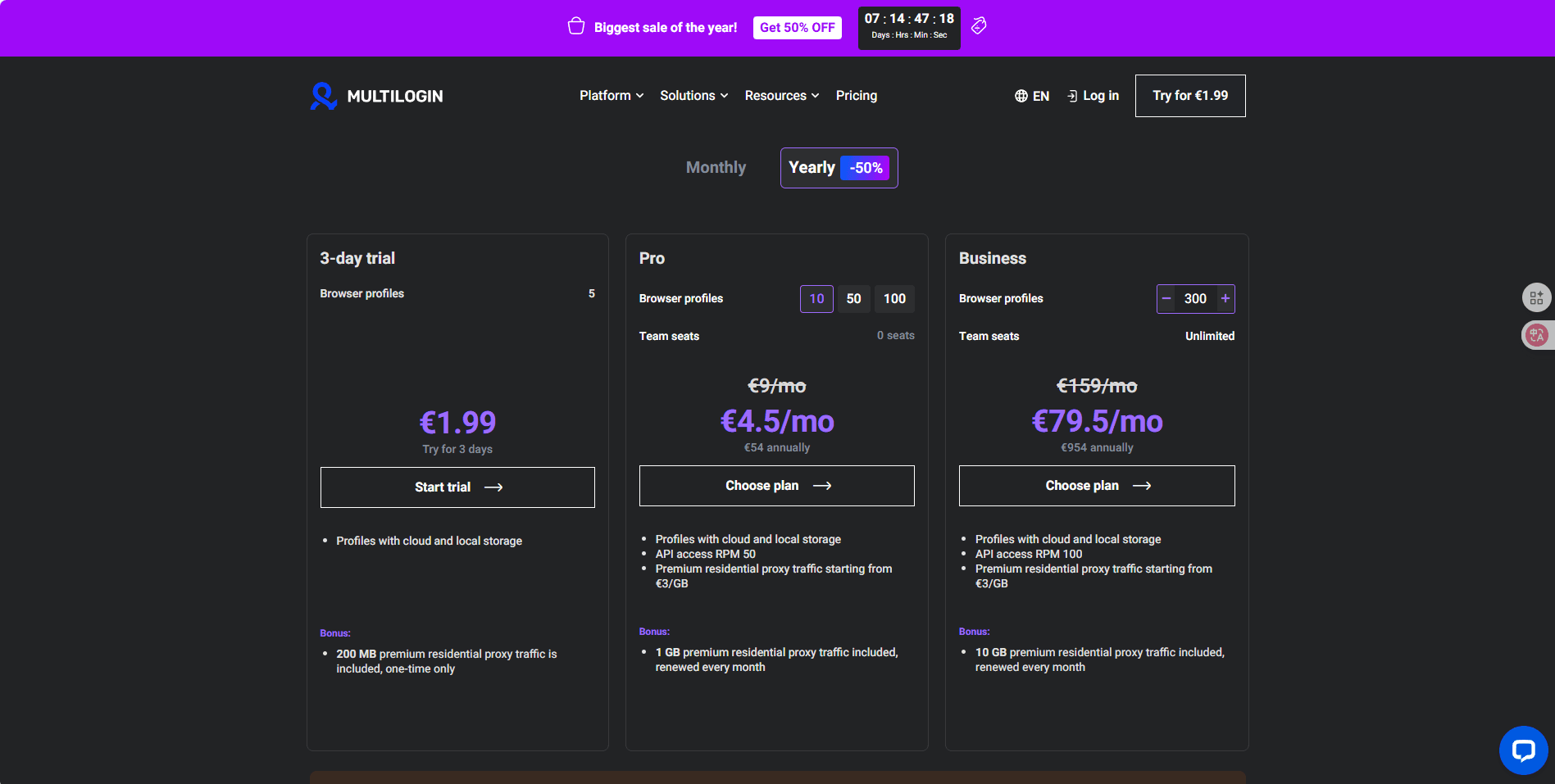
Task: Click Start trial on the 3-day trial card
Action: pyautogui.click(x=457, y=487)
